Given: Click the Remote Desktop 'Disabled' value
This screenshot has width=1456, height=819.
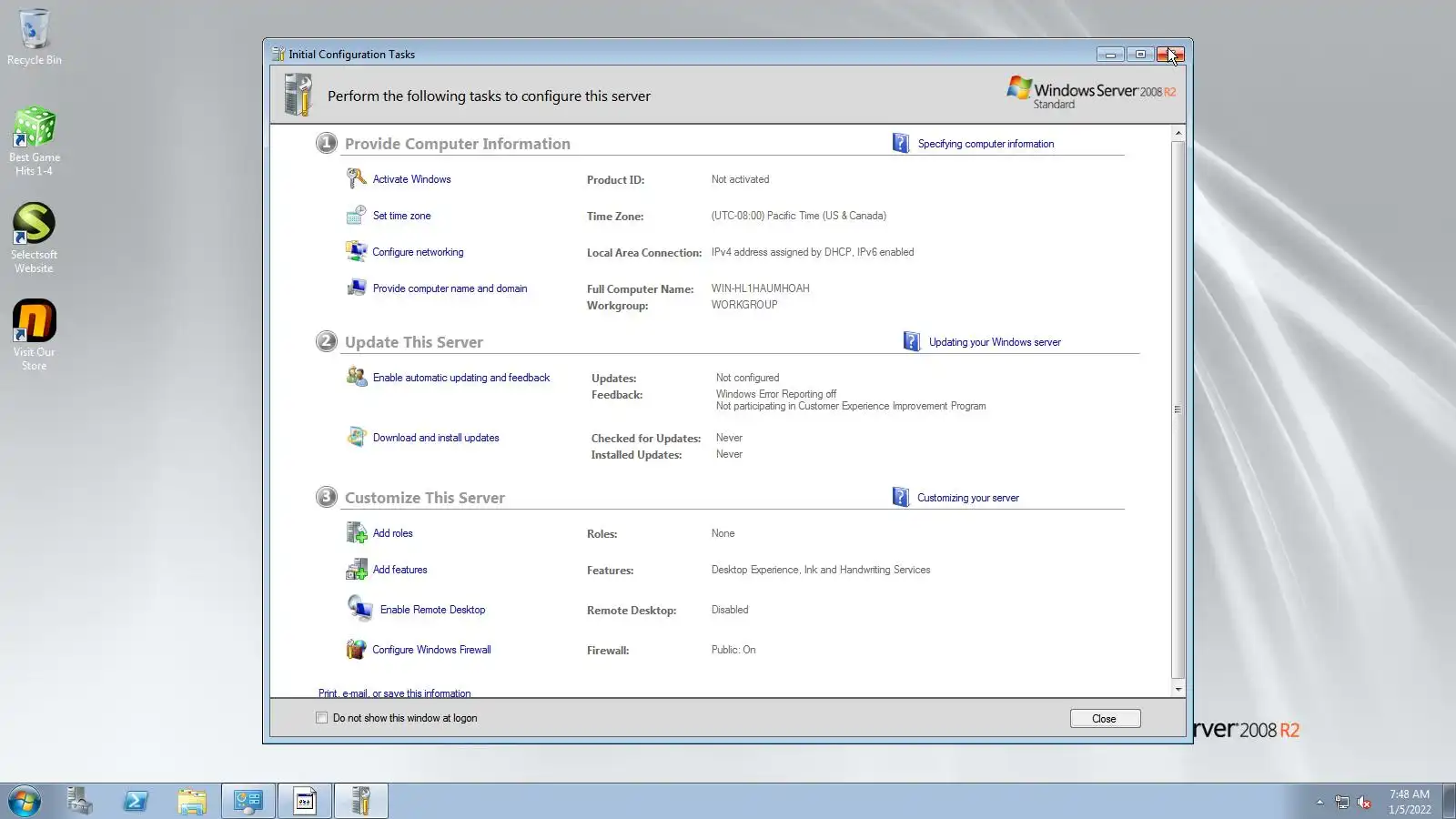Looking at the screenshot, I should point(730,610).
